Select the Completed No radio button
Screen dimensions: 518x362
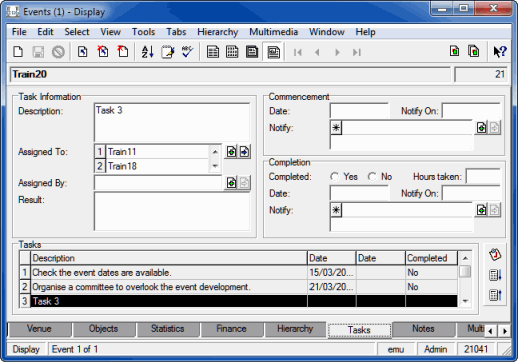pyautogui.click(x=372, y=176)
